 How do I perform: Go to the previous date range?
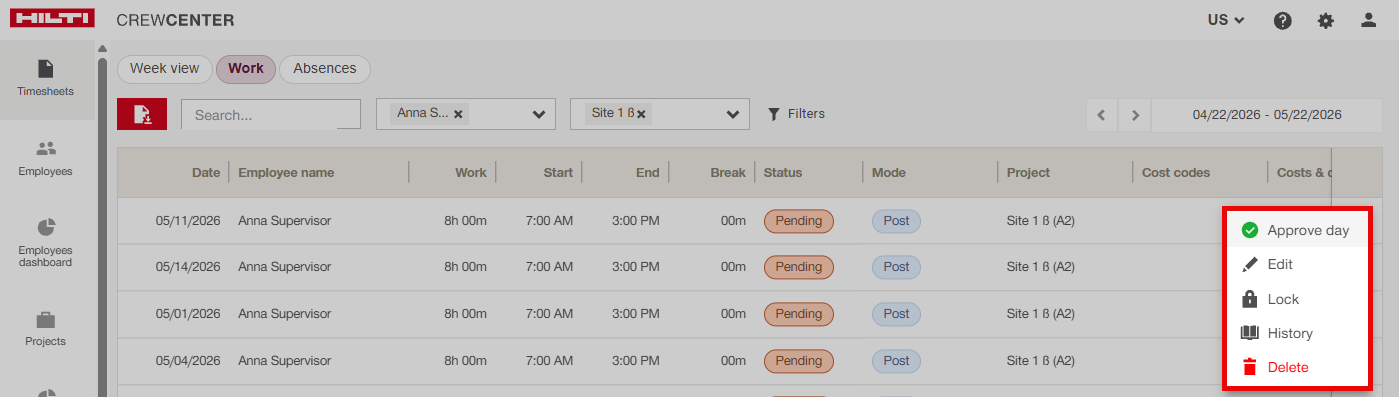tap(1102, 115)
